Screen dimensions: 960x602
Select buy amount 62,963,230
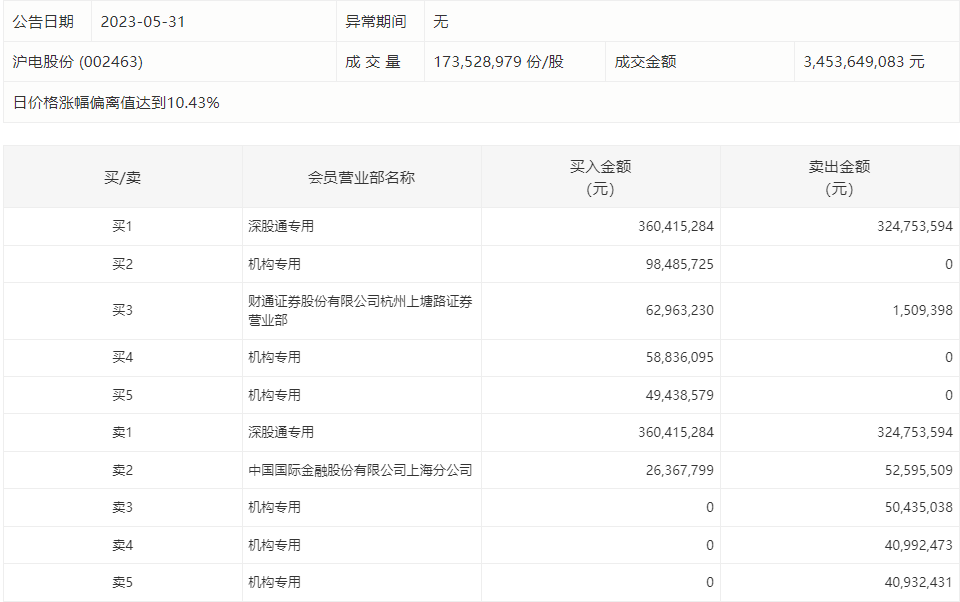coord(680,310)
